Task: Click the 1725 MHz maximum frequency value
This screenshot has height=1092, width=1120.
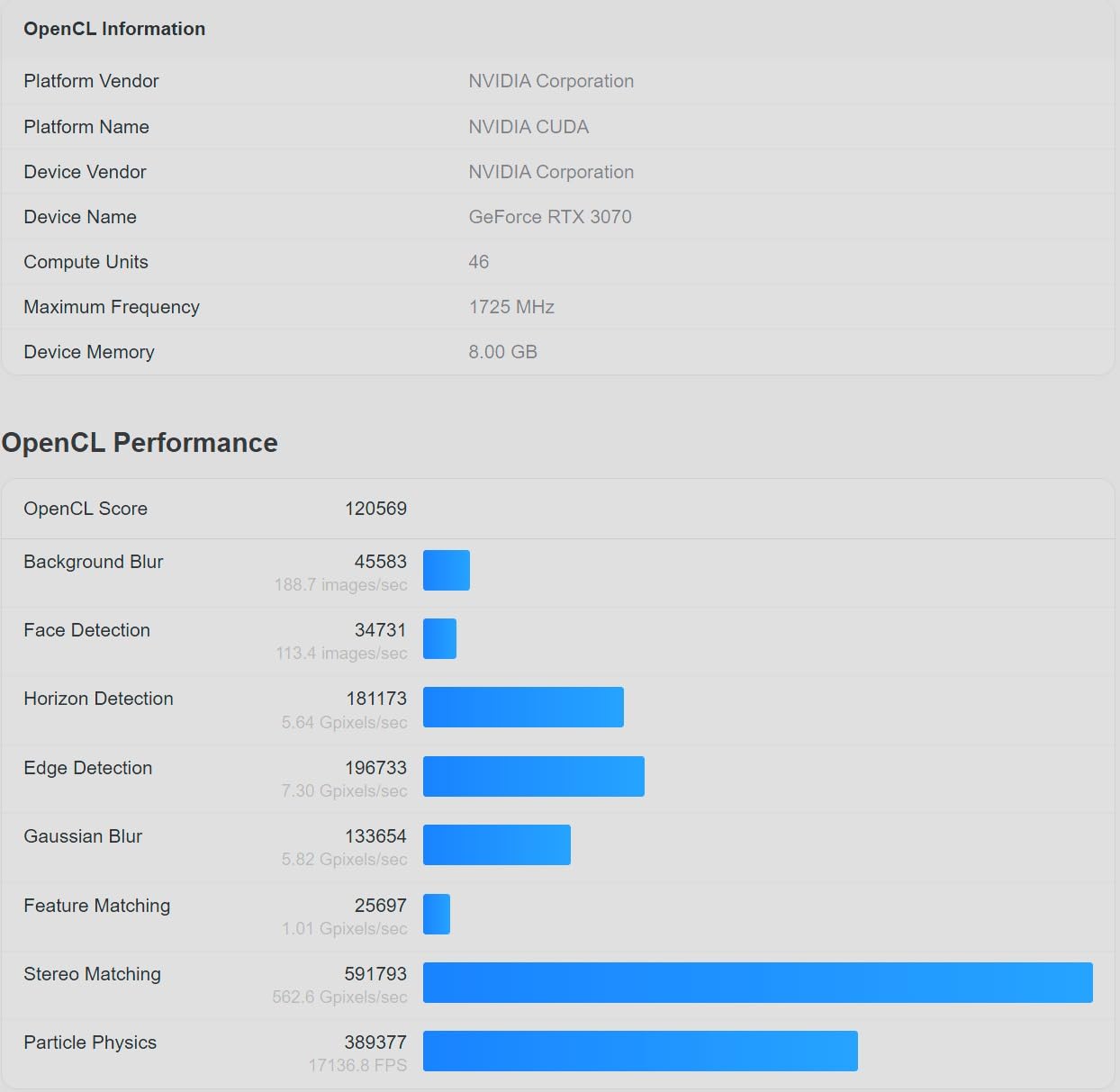Action: pyautogui.click(x=511, y=307)
